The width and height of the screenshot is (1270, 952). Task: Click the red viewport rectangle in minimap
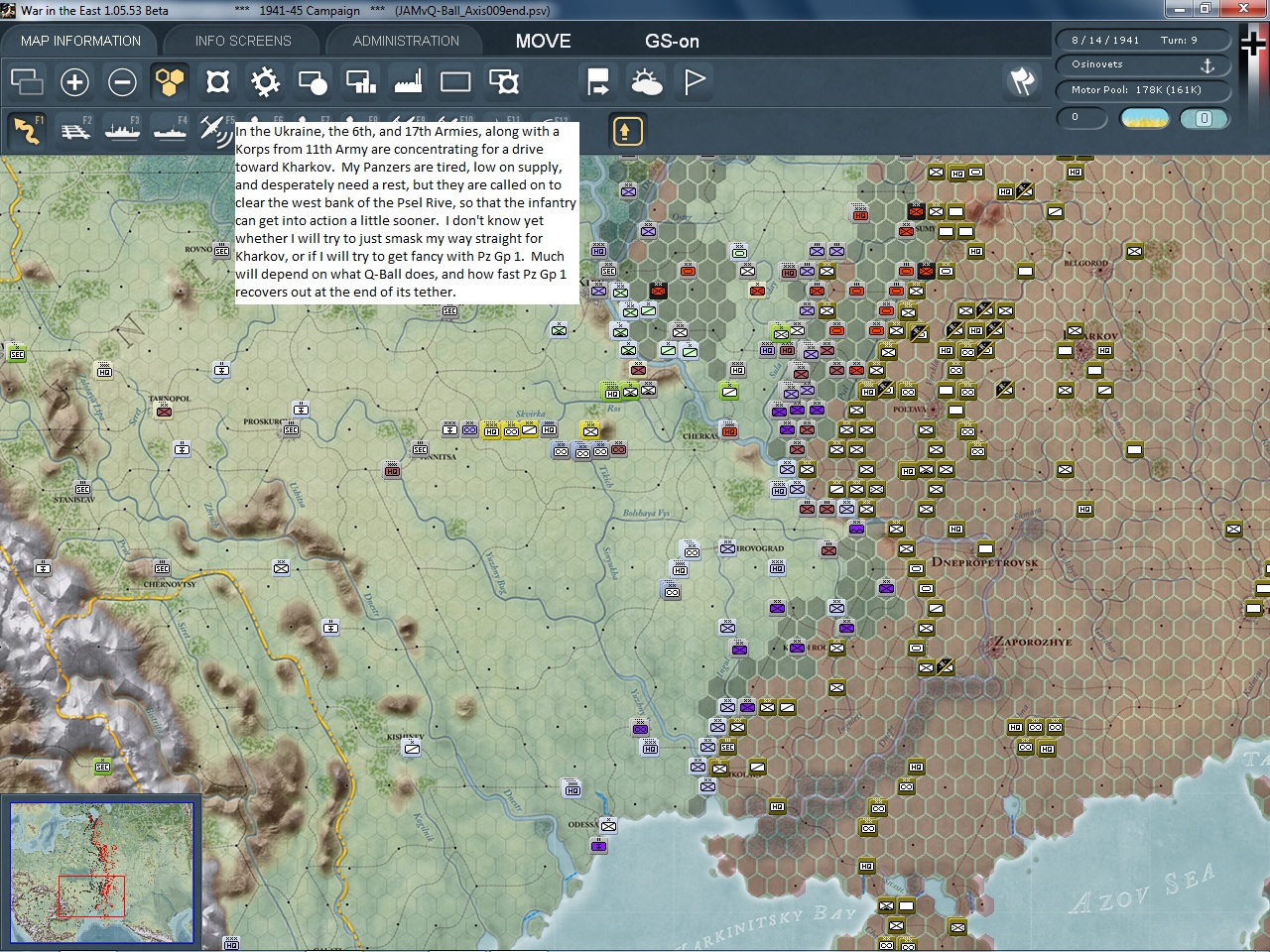pyautogui.click(x=91, y=895)
